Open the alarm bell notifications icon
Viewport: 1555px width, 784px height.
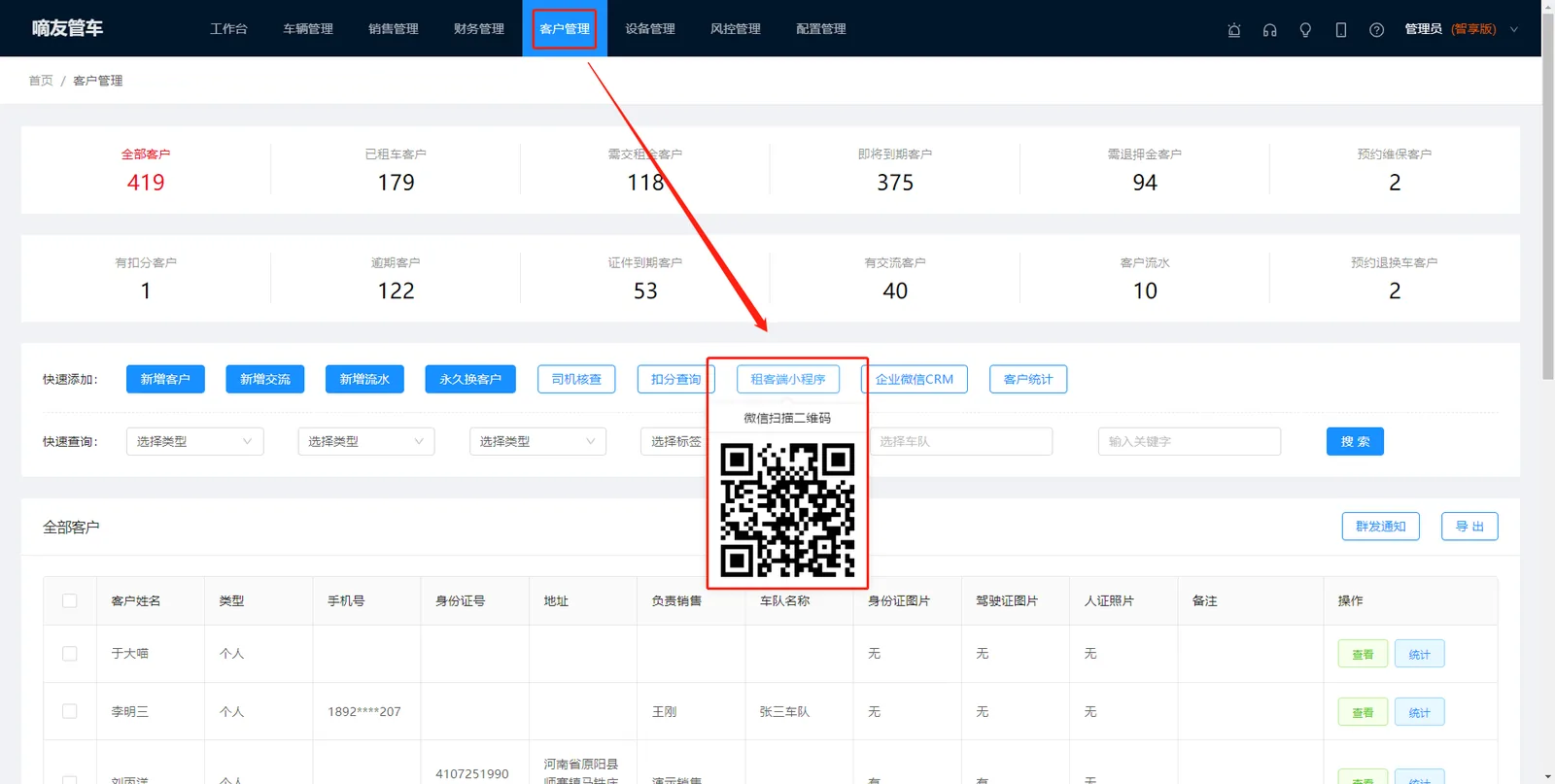tap(1234, 30)
